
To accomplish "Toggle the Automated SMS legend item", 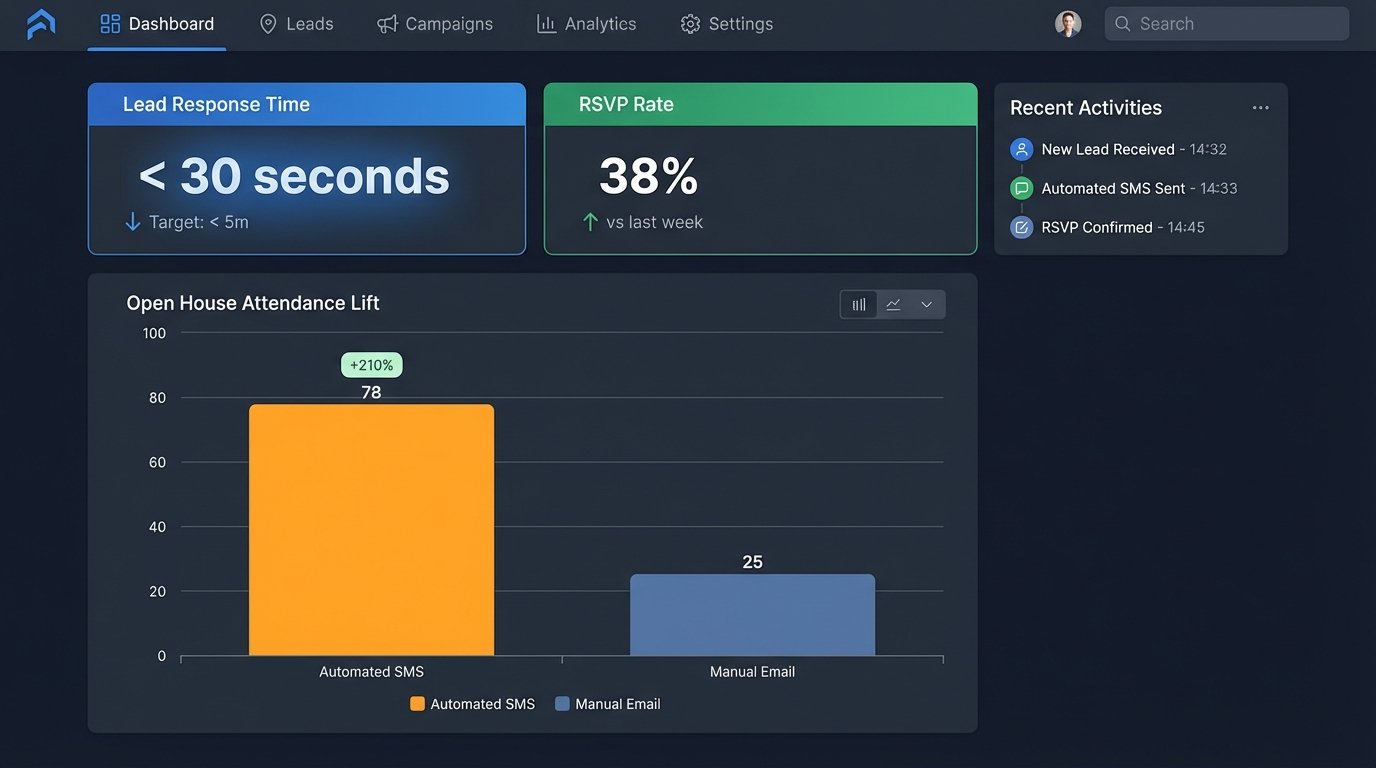I will click(x=471, y=703).
